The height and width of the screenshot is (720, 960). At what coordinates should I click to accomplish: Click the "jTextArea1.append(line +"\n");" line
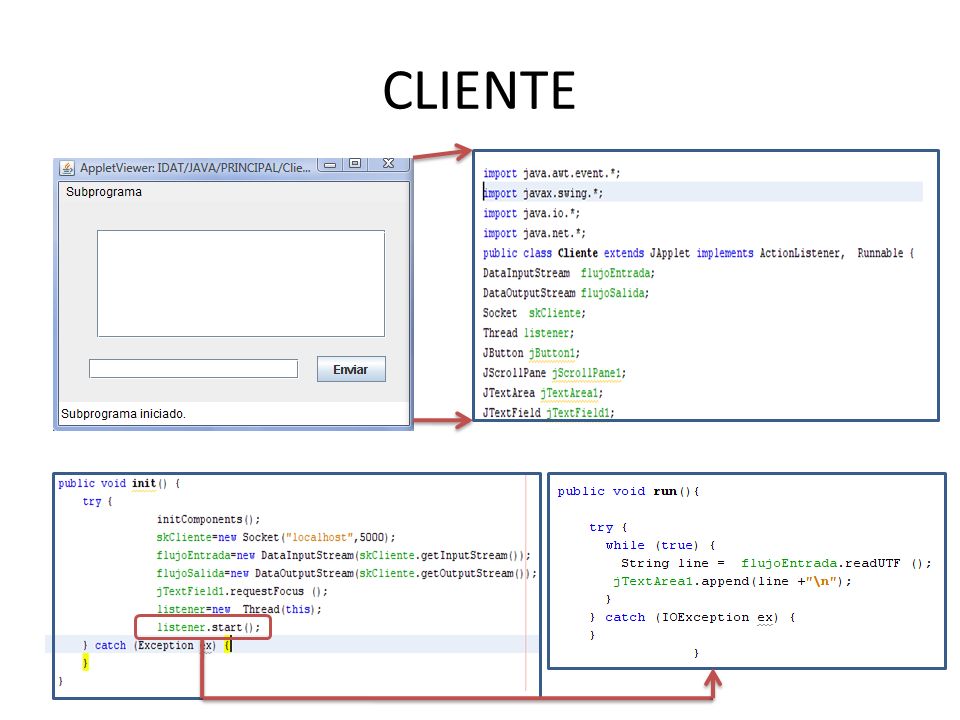click(x=732, y=581)
